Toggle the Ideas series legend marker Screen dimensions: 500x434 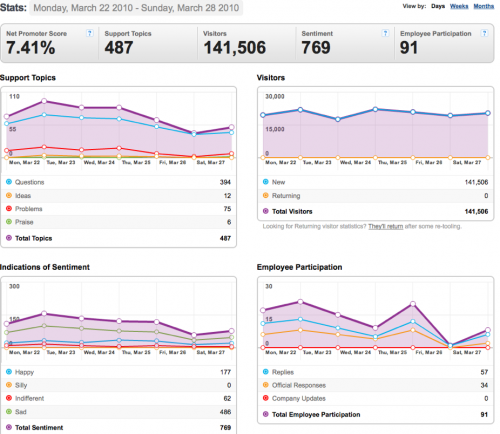[9, 195]
